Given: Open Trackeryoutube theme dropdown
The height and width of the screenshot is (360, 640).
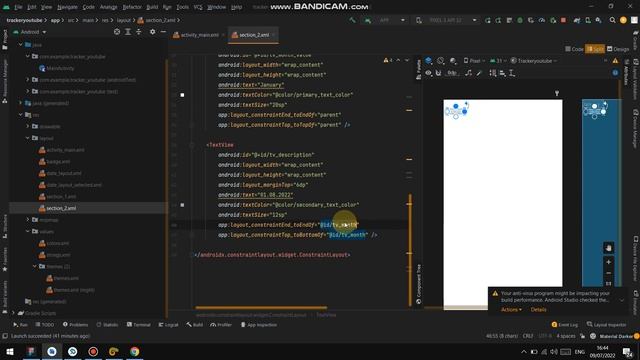Looking at the screenshot, I should click(x=533, y=61).
